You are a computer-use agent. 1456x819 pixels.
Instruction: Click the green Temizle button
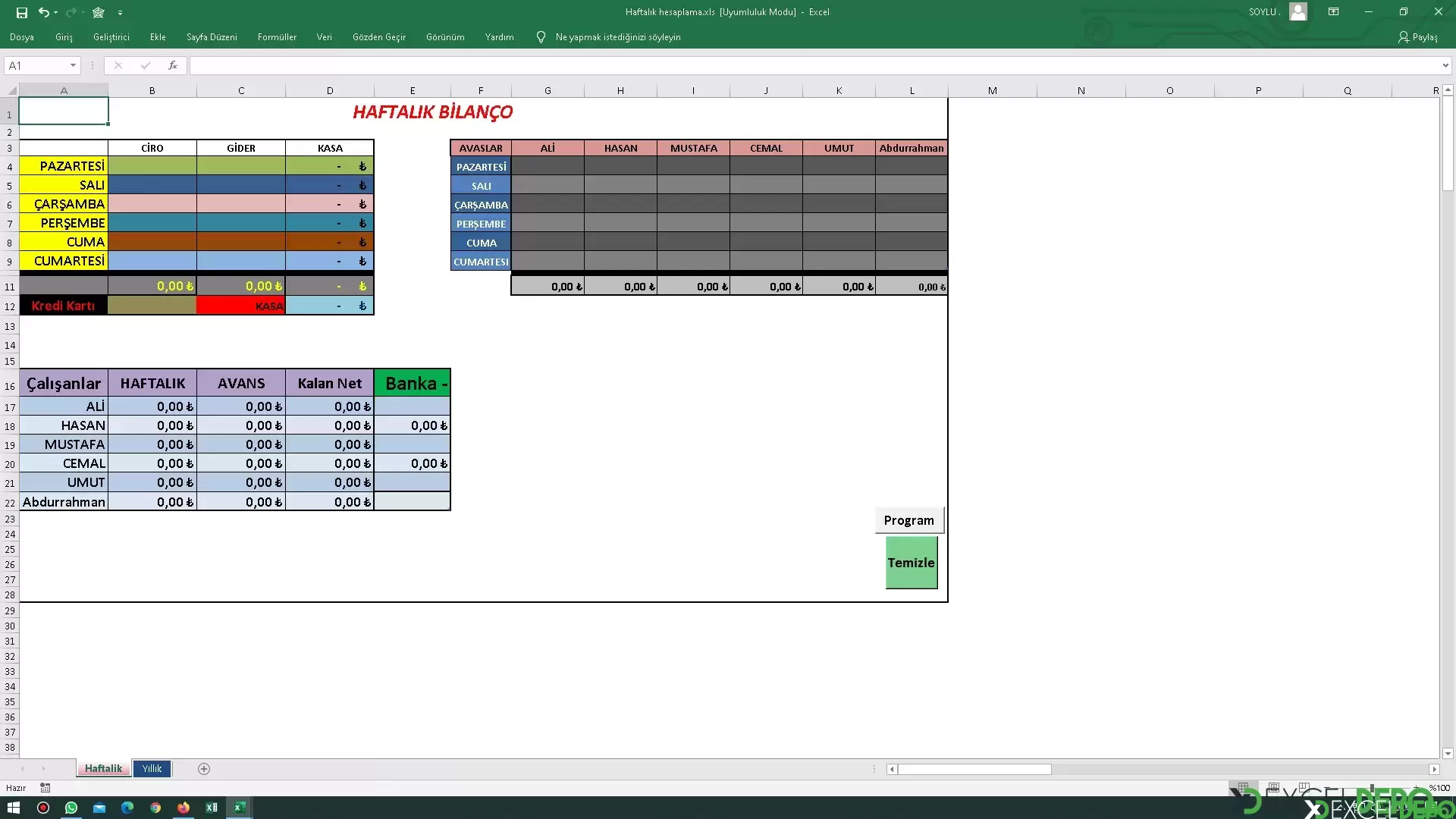click(912, 563)
